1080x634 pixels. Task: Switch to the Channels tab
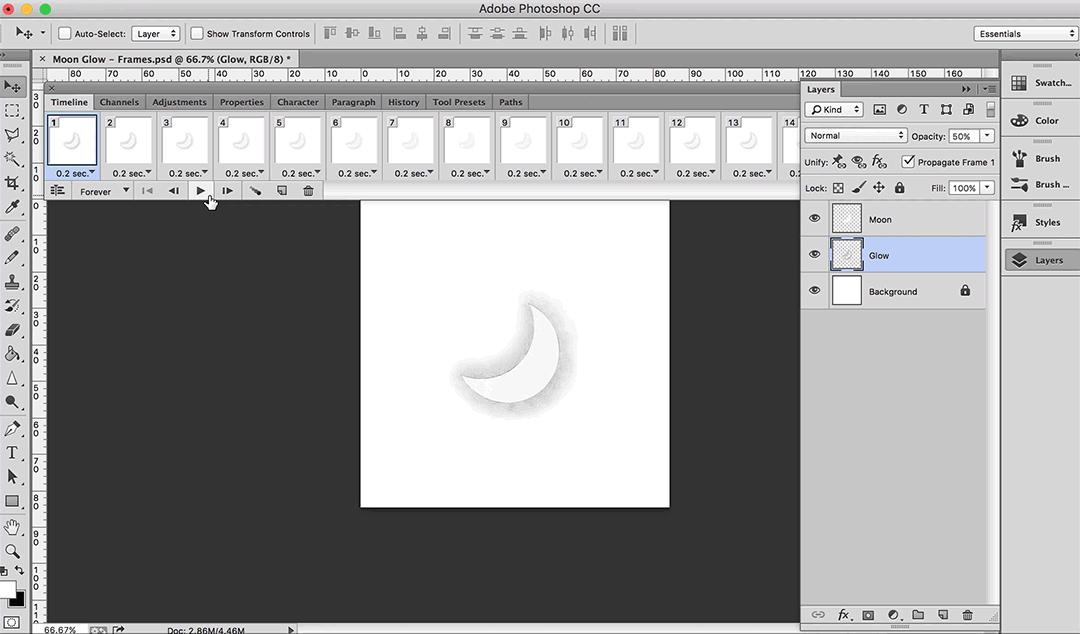click(x=119, y=102)
